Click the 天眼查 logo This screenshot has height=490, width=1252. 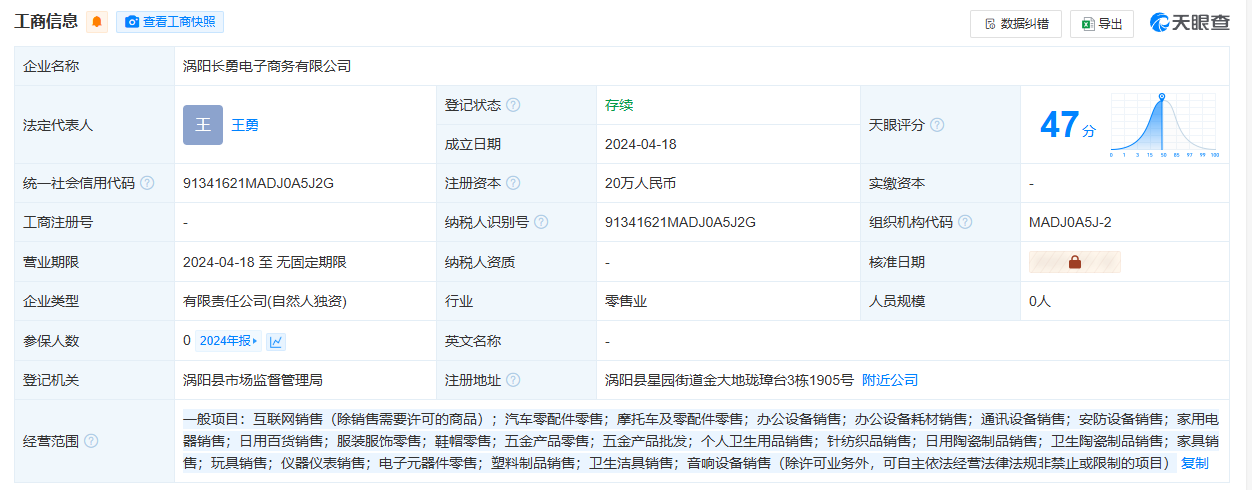click(x=1190, y=23)
